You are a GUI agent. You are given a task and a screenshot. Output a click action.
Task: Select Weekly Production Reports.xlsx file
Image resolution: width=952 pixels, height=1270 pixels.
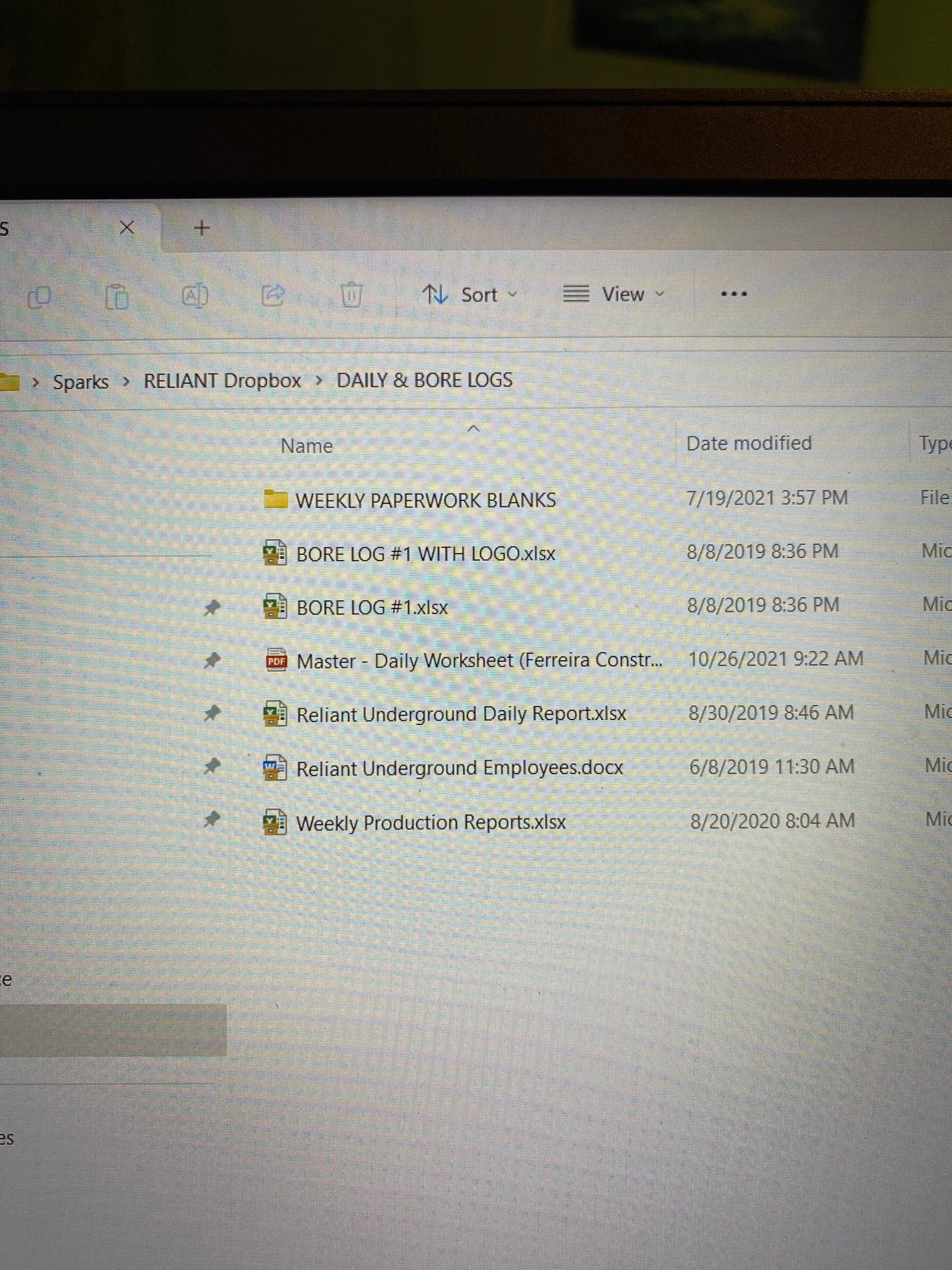click(x=431, y=822)
